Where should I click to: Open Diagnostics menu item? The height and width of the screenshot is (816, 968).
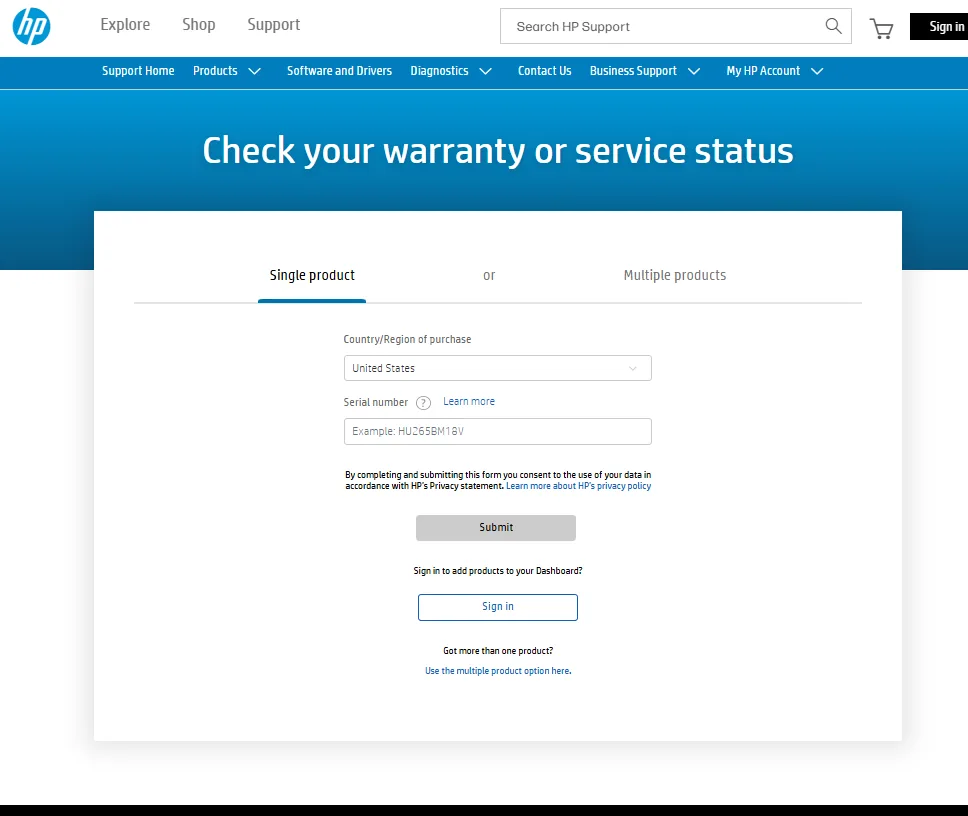(x=440, y=71)
